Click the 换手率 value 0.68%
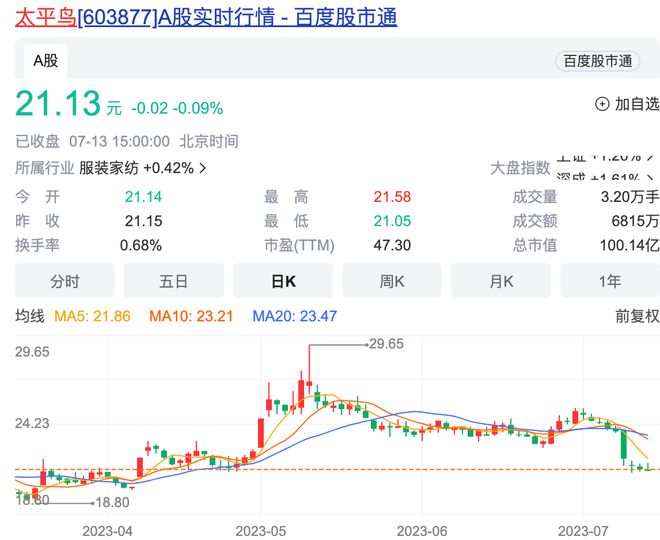The width and height of the screenshot is (660, 540). click(x=141, y=246)
